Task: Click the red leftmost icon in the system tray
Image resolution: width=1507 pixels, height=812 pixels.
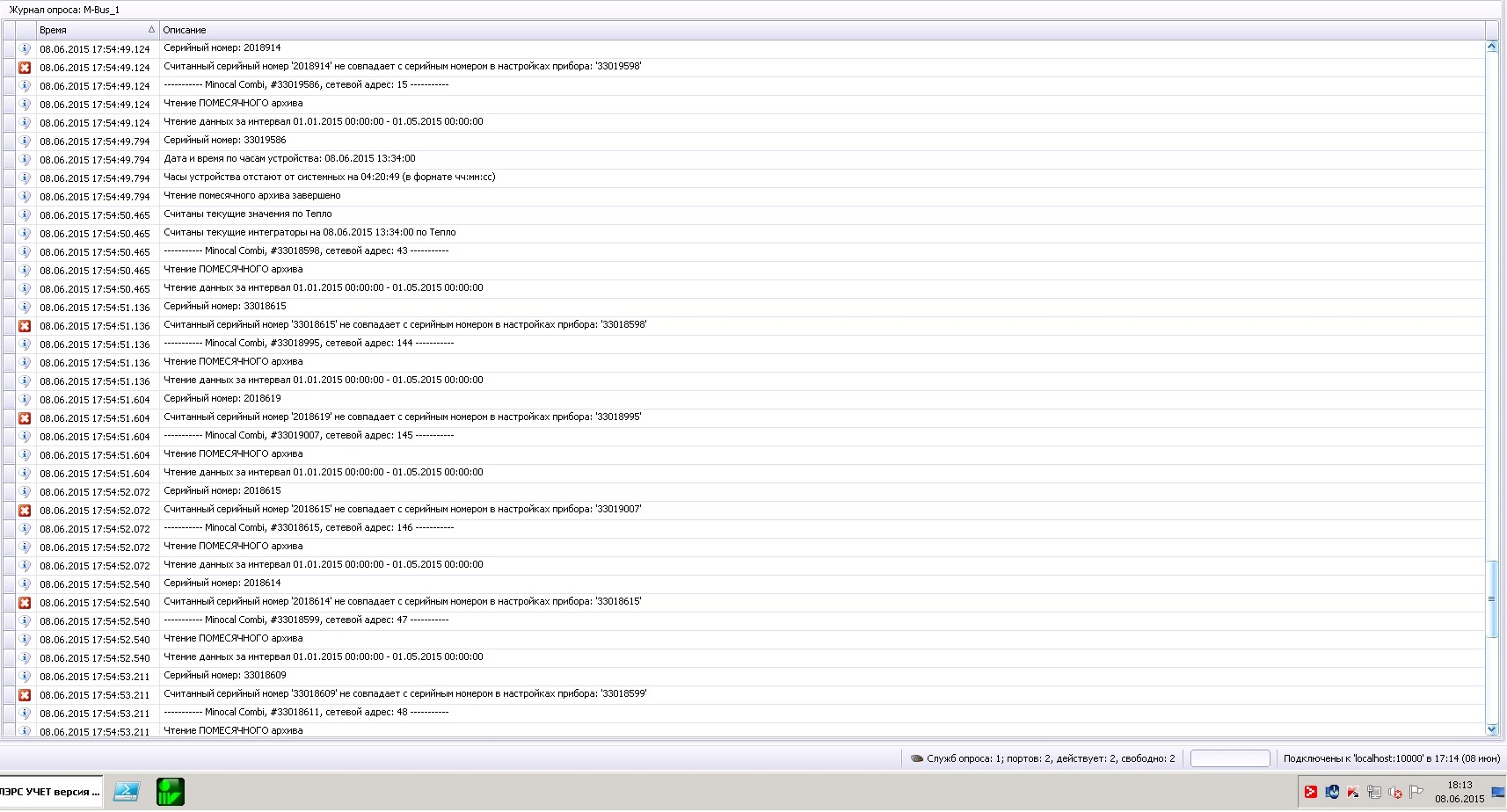Action: click(1311, 792)
